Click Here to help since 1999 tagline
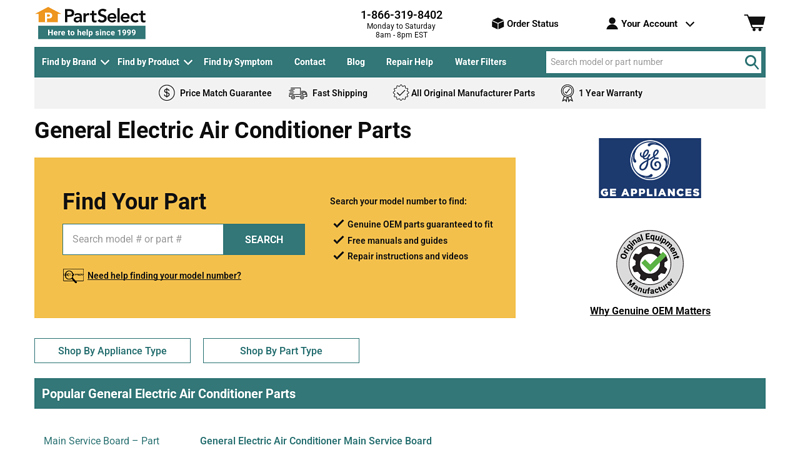 (x=92, y=33)
